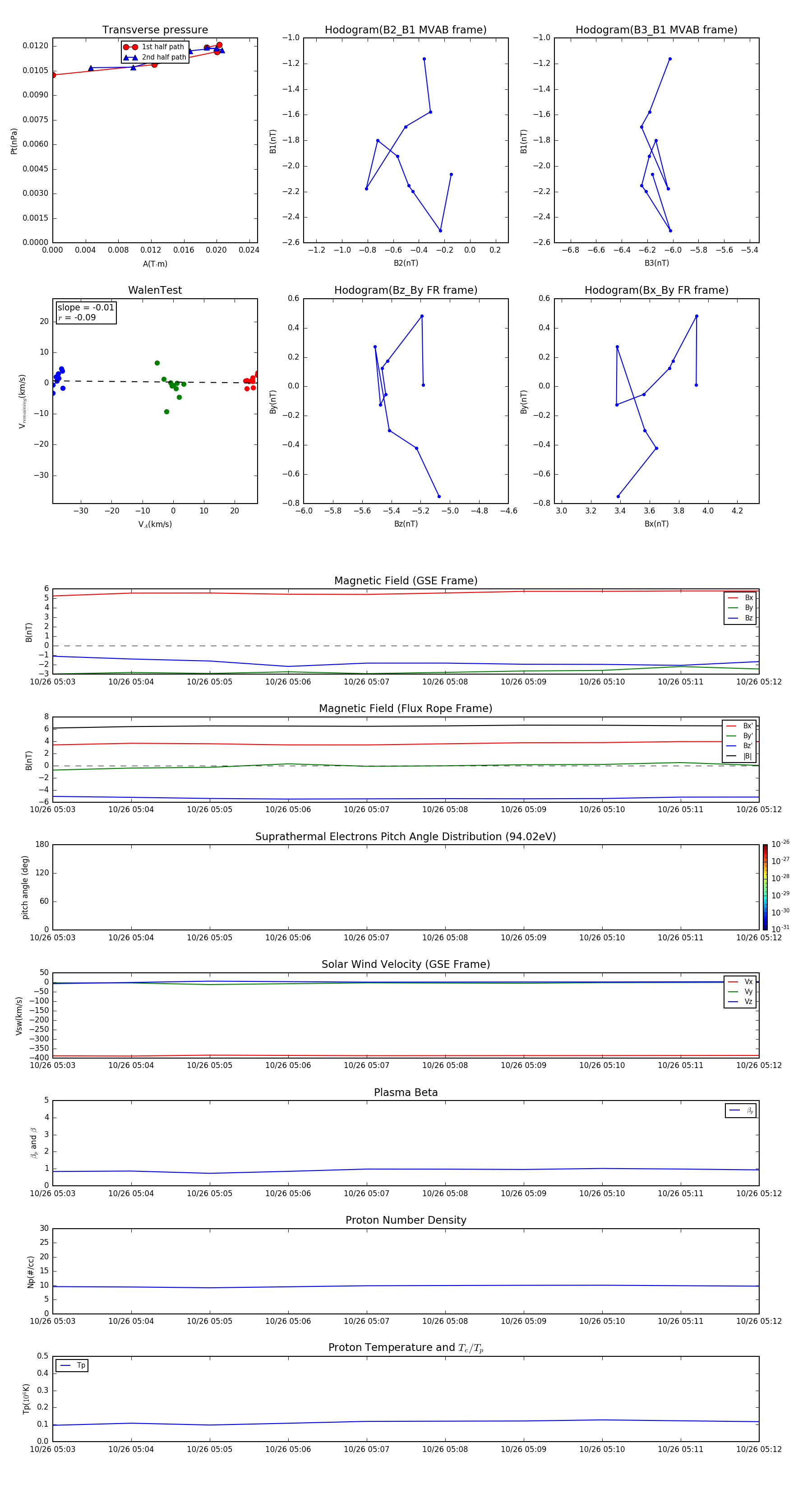Click the Tp legend in proton temperature panel

point(72,1365)
